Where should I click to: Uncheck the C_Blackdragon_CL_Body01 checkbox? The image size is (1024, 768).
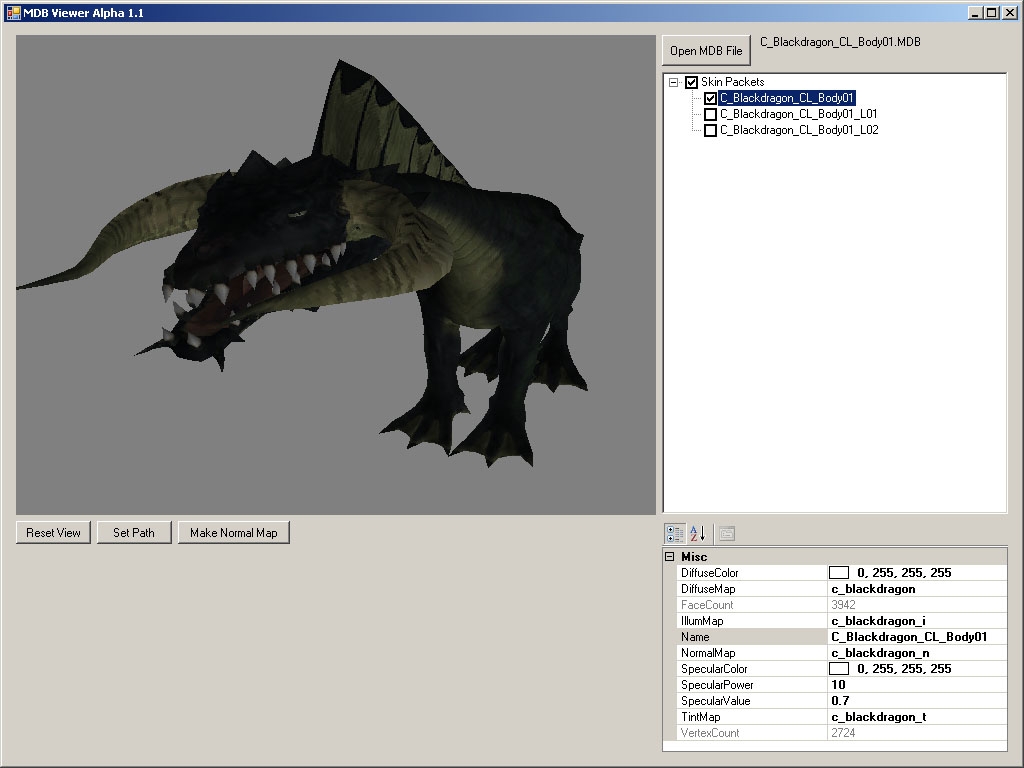[710, 98]
